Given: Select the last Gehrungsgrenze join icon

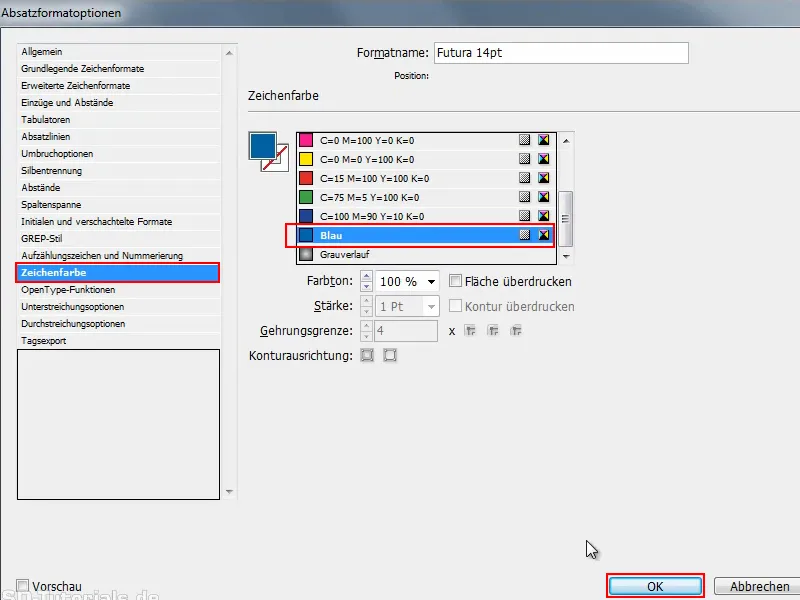Looking at the screenshot, I should point(516,331).
